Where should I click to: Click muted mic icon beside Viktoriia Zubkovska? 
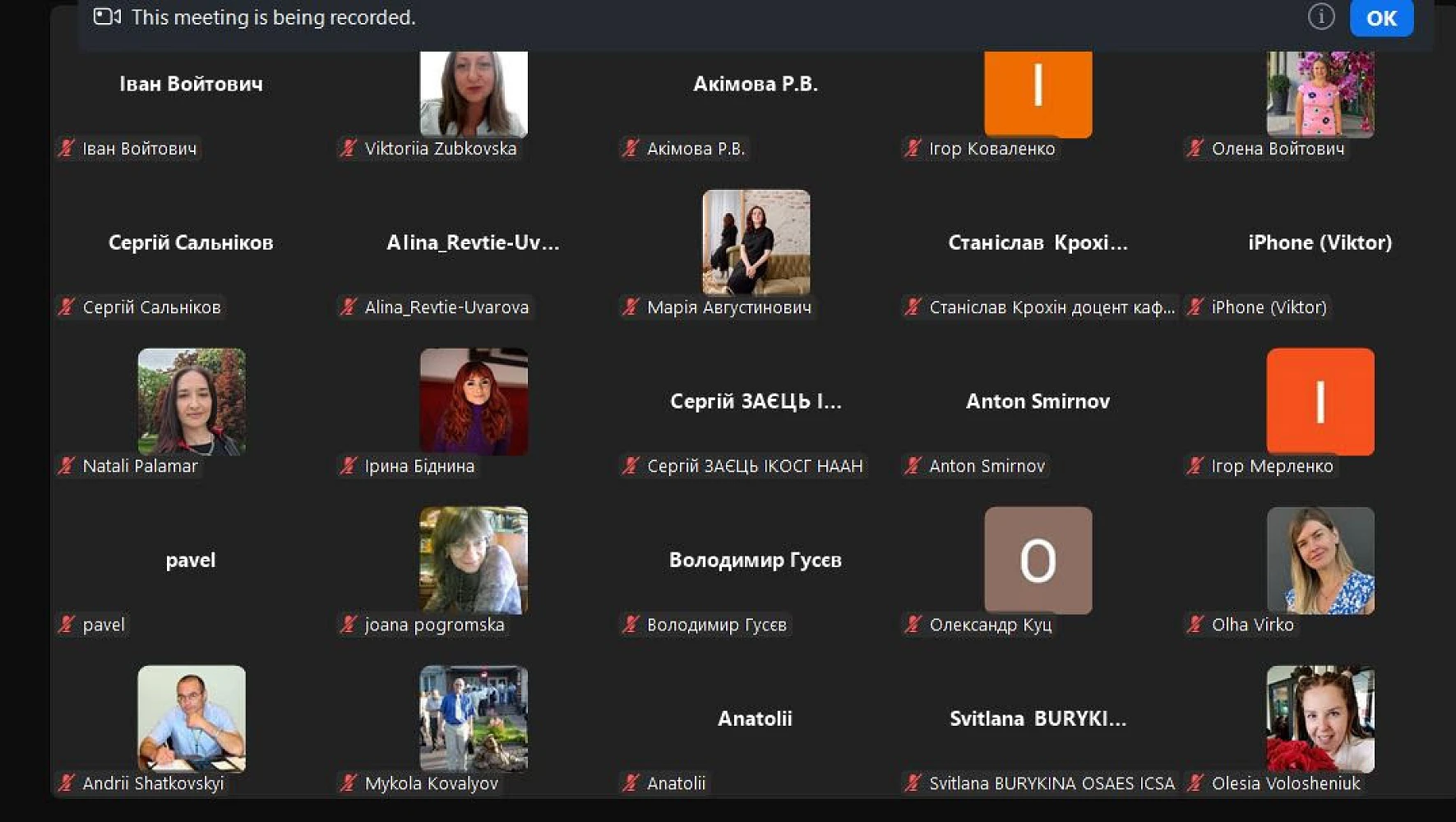point(349,149)
